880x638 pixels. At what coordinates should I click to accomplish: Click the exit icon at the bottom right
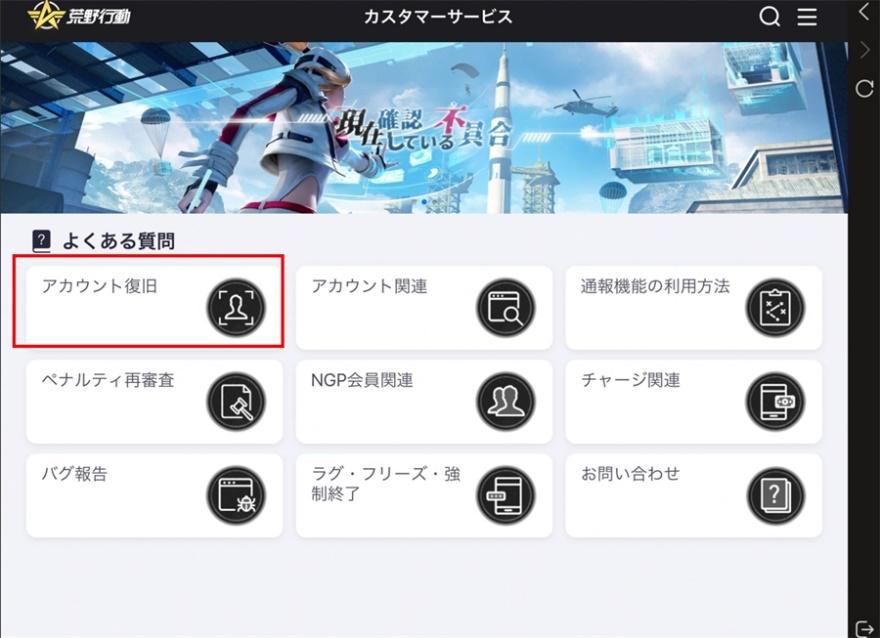[x=865, y=628]
